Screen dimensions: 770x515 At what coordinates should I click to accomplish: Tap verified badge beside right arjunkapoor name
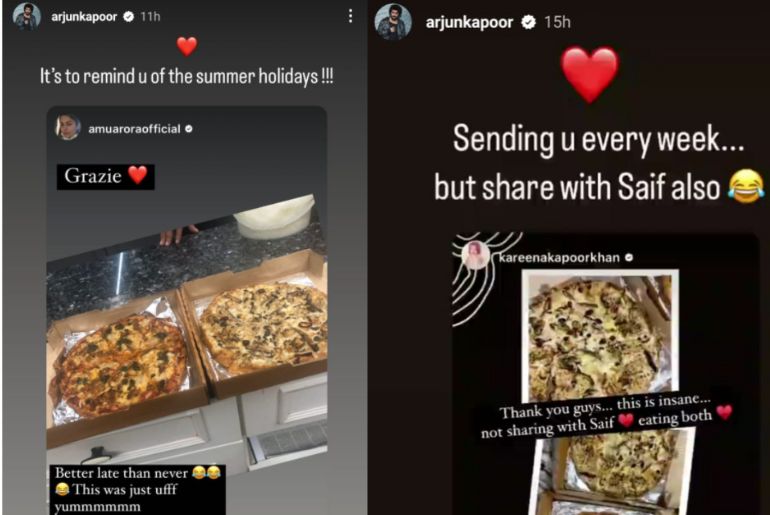click(528, 22)
